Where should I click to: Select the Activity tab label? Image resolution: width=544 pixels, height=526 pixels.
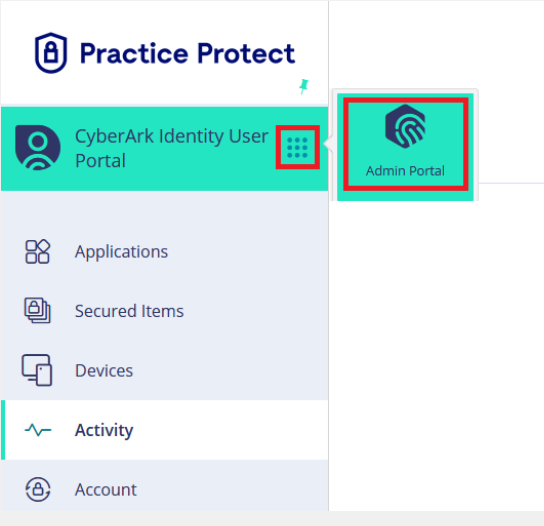coord(104,430)
